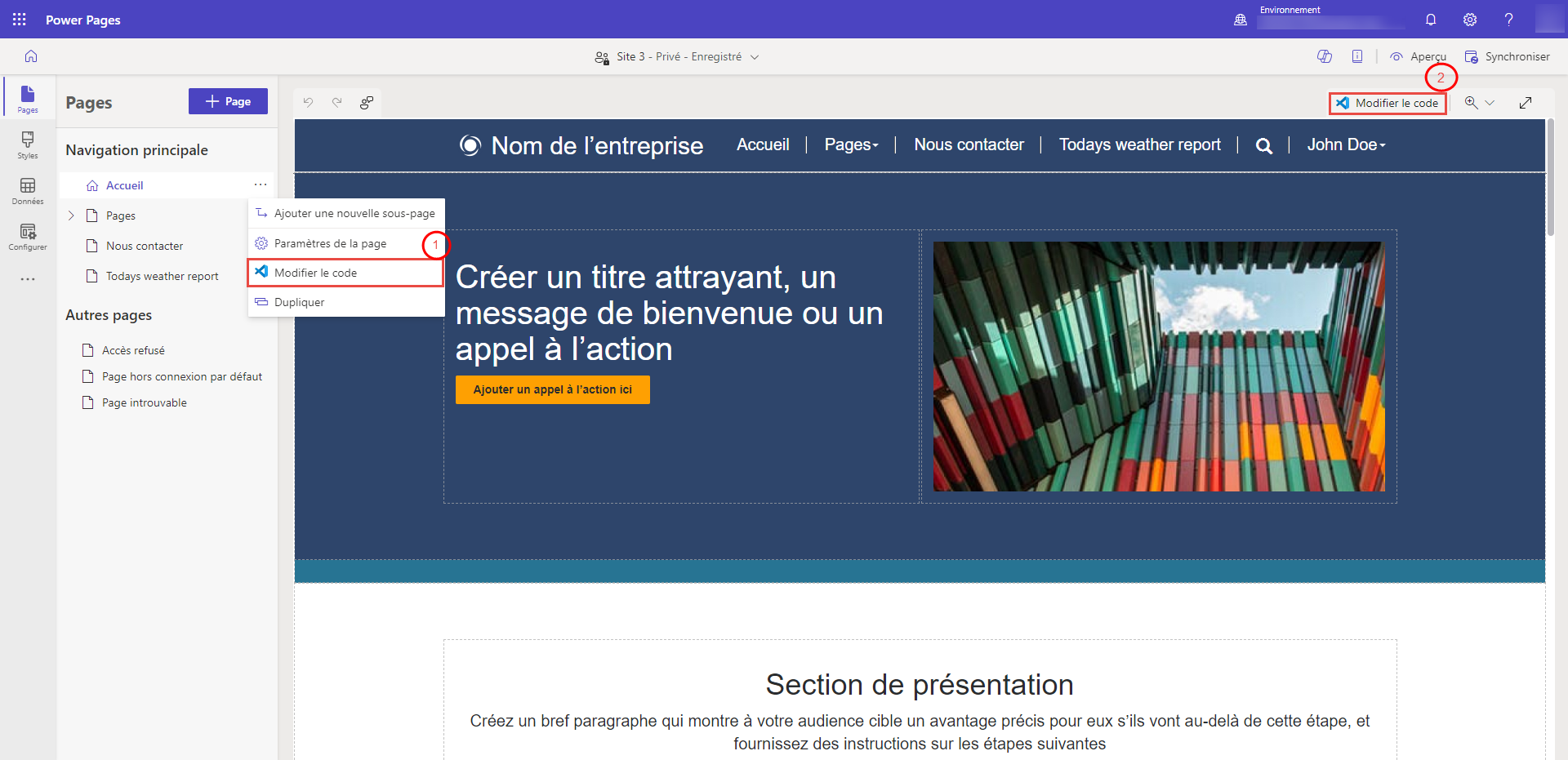
Task: Open the Copilot icon near Aperçu
Action: 1324,56
